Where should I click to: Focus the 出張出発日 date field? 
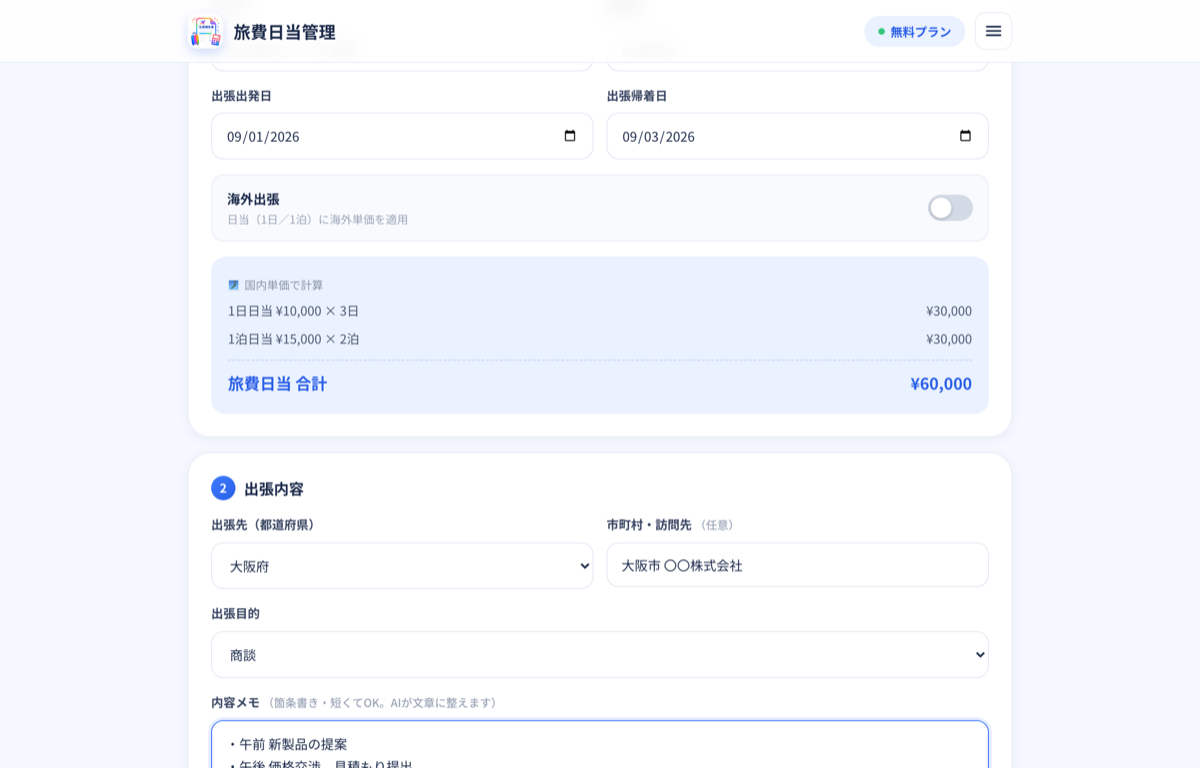coord(402,136)
